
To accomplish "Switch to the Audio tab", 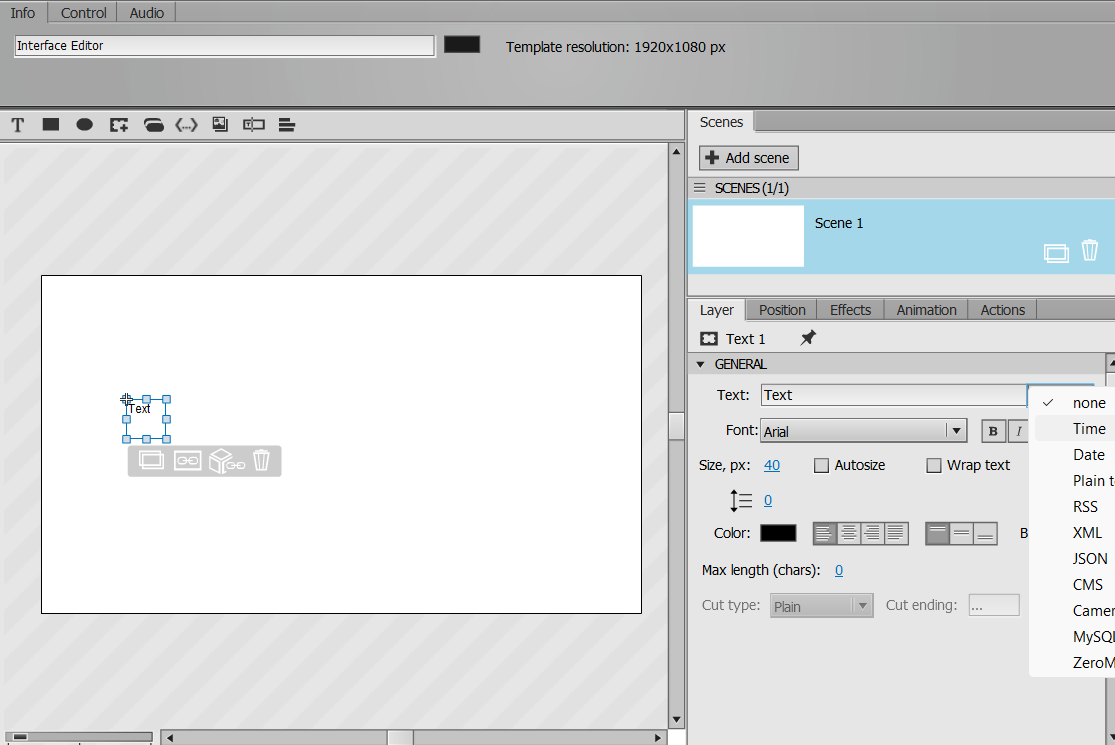I will [x=146, y=13].
